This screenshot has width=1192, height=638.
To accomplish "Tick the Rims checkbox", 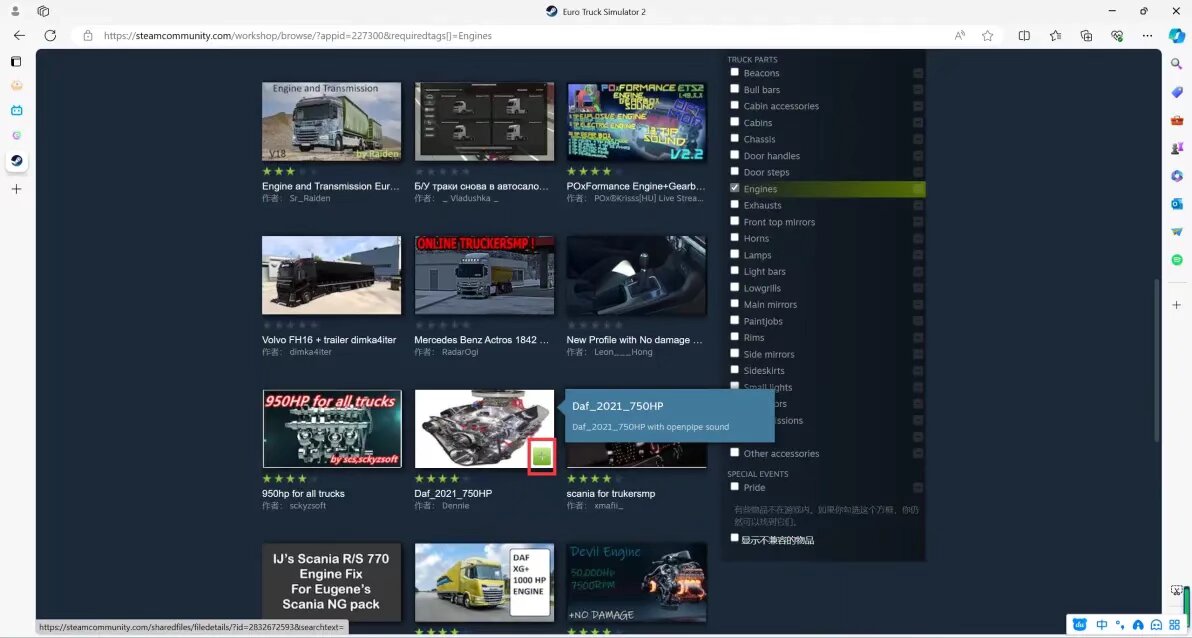I will (734, 337).
